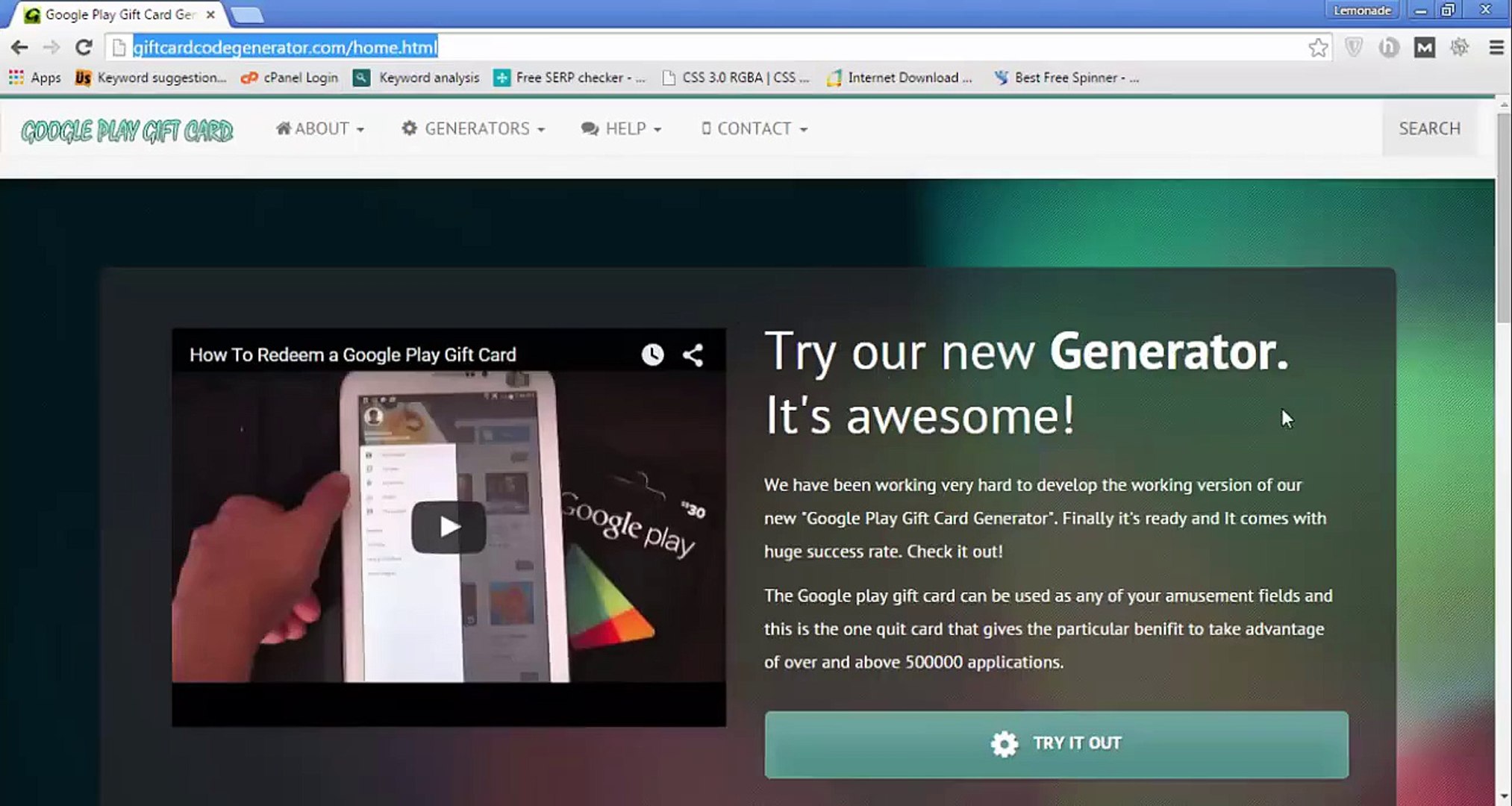Click the browser back arrow

pos(19,48)
